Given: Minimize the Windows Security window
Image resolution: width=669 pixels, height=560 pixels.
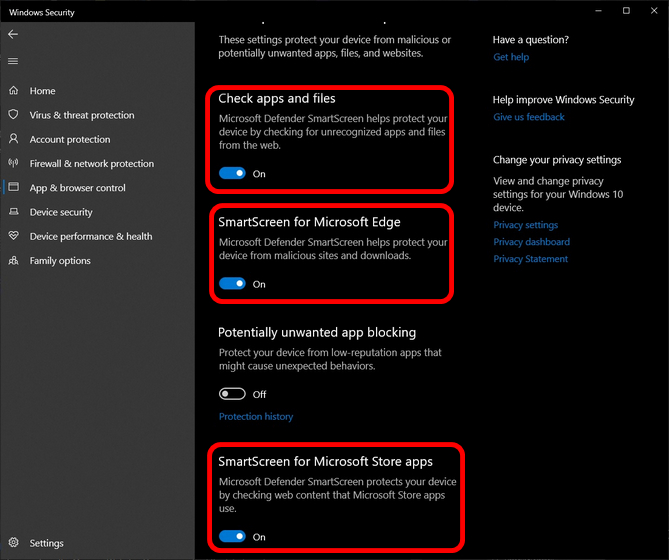Looking at the screenshot, I should click(599, 11).
